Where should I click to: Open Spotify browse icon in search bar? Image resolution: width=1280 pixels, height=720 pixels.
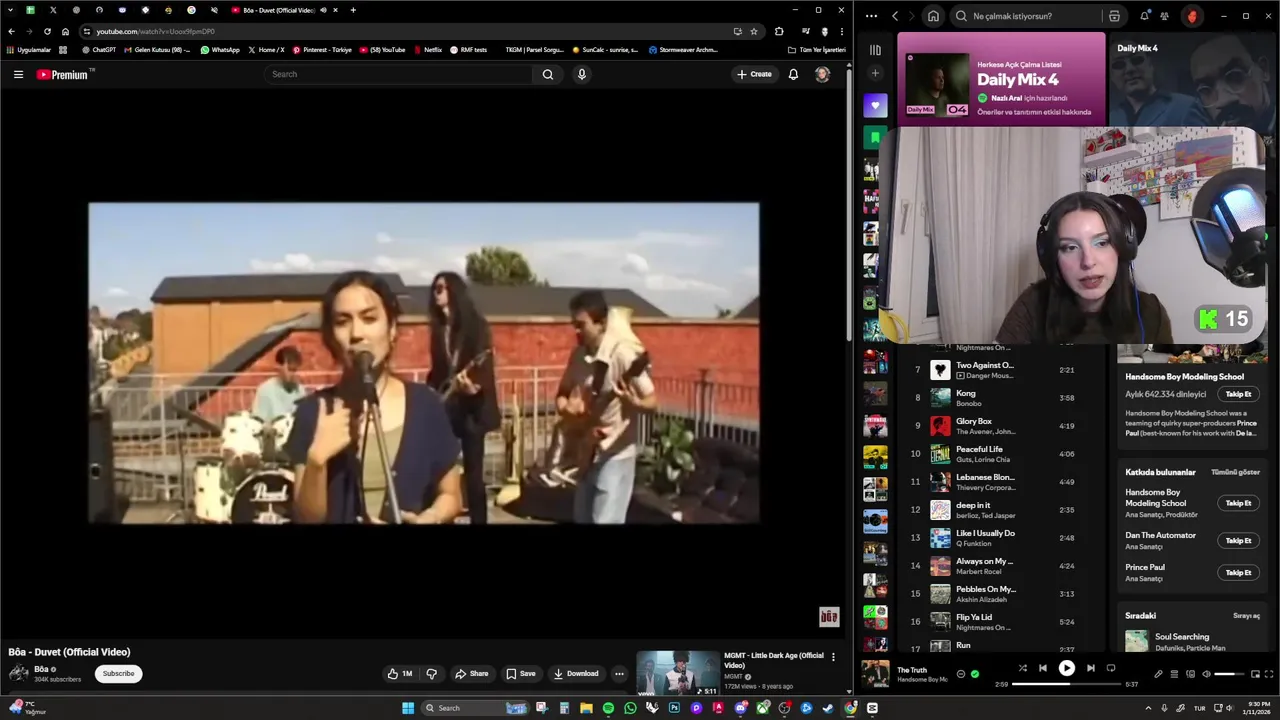pos(1114,16)
